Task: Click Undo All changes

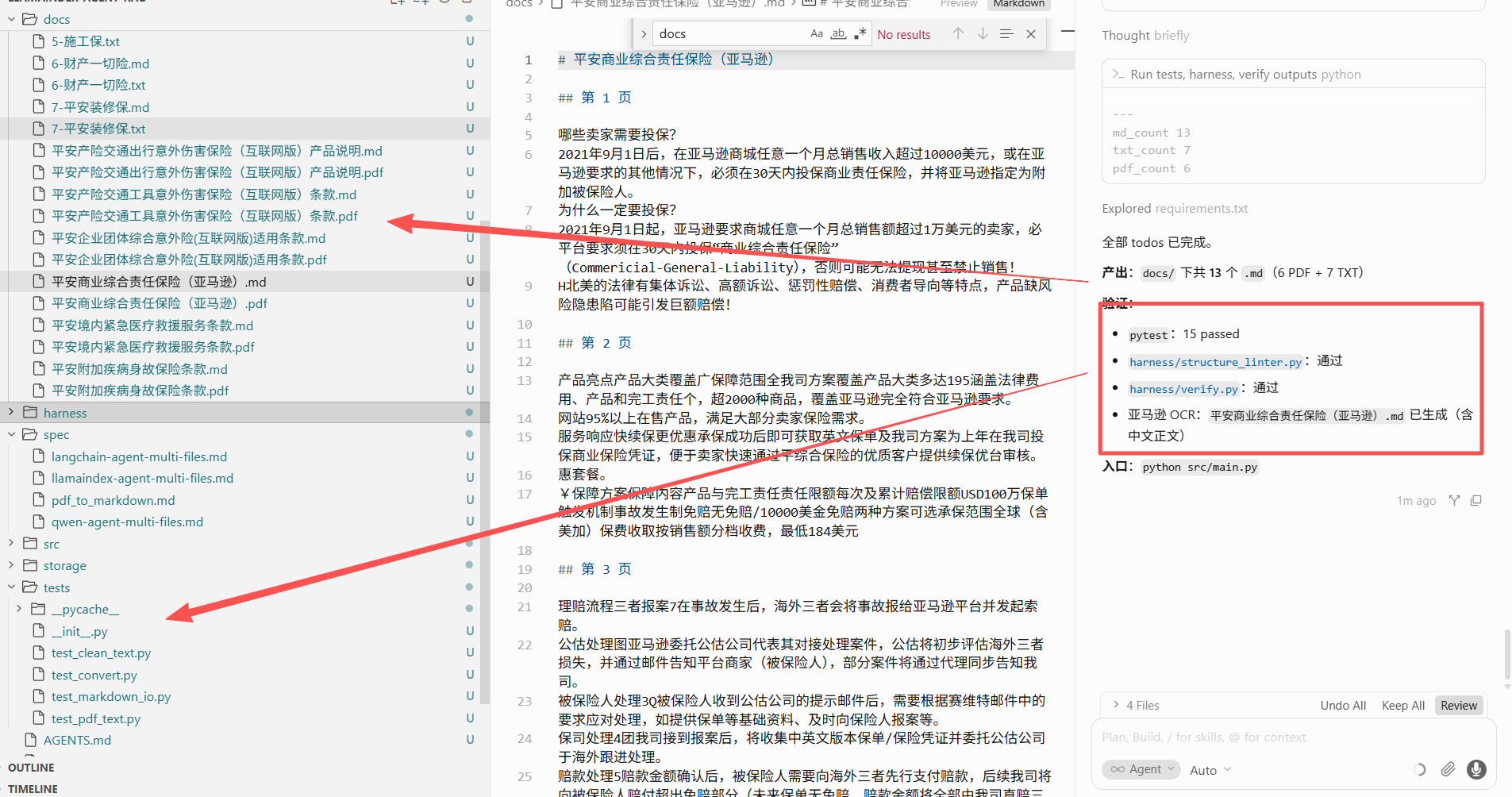Action: (1343, 706)
